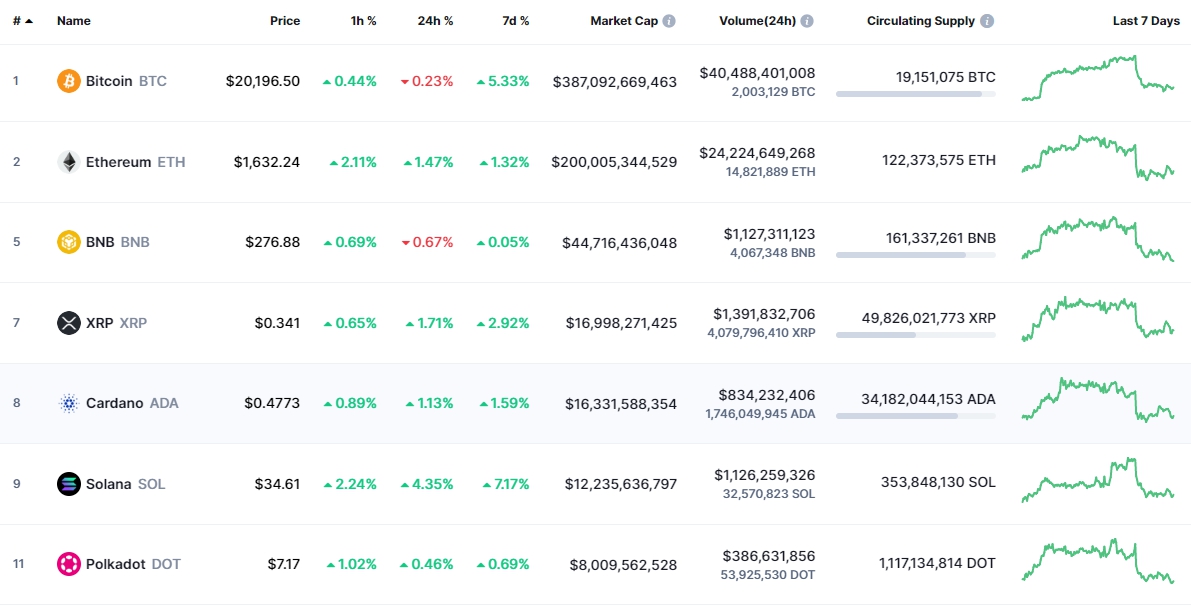Click Ethereum price $1,632.24
The width and height of the screenshot is (1191, 607).
coord(267,162)
